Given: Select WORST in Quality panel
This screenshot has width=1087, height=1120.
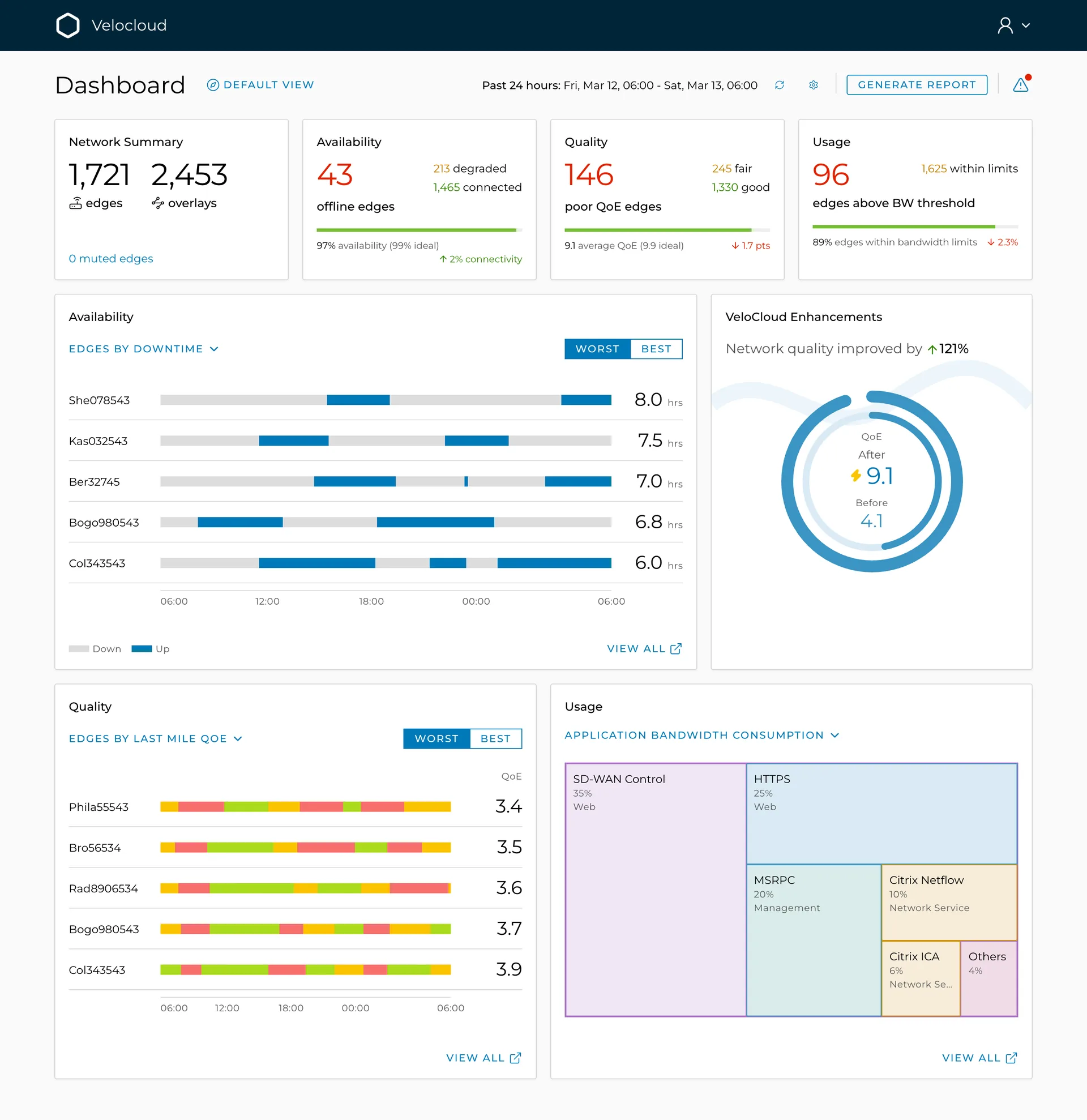Looking at the screenshot, I should click(436, 738).
